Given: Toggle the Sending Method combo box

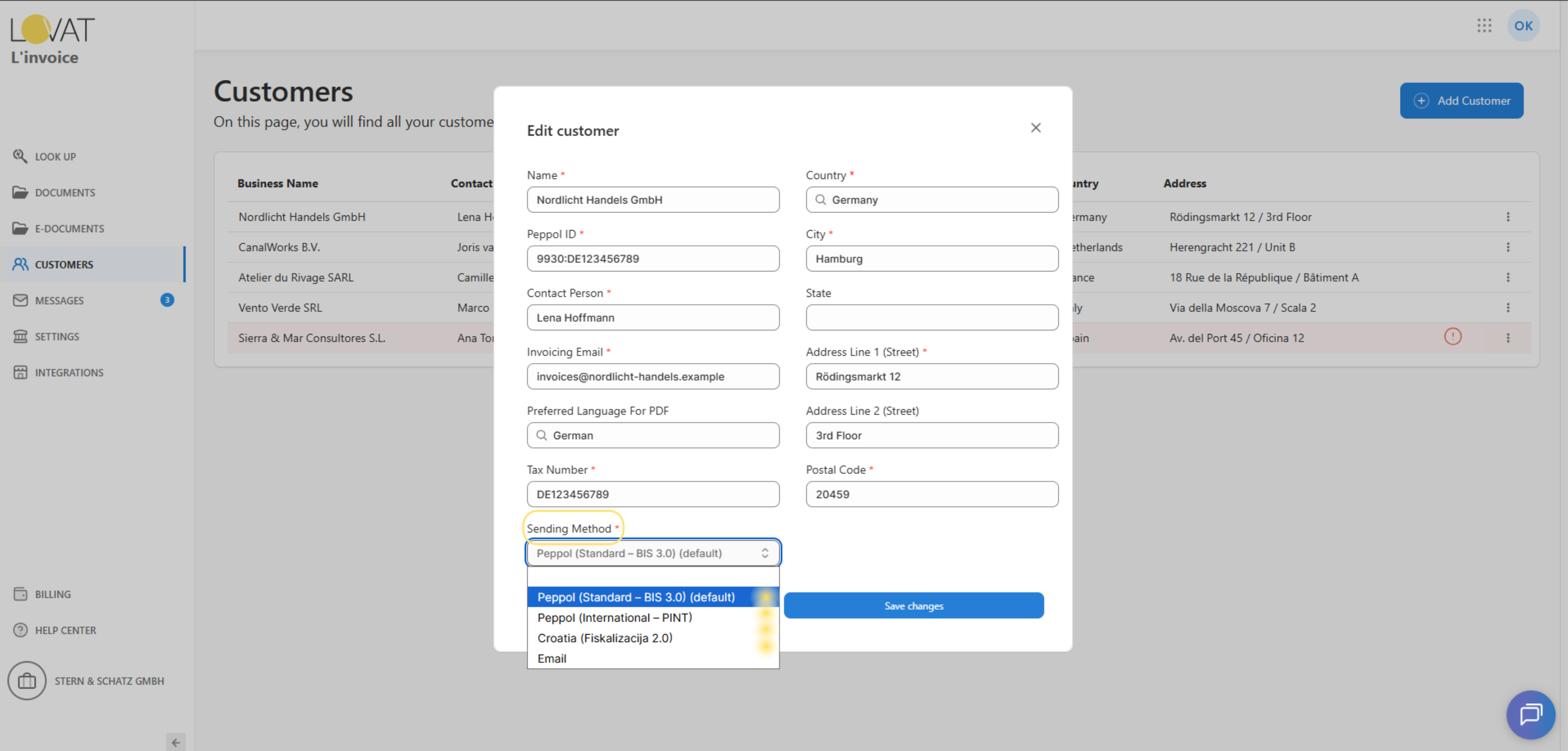Looking at the screenshot, I should click(x=653, y=553).
